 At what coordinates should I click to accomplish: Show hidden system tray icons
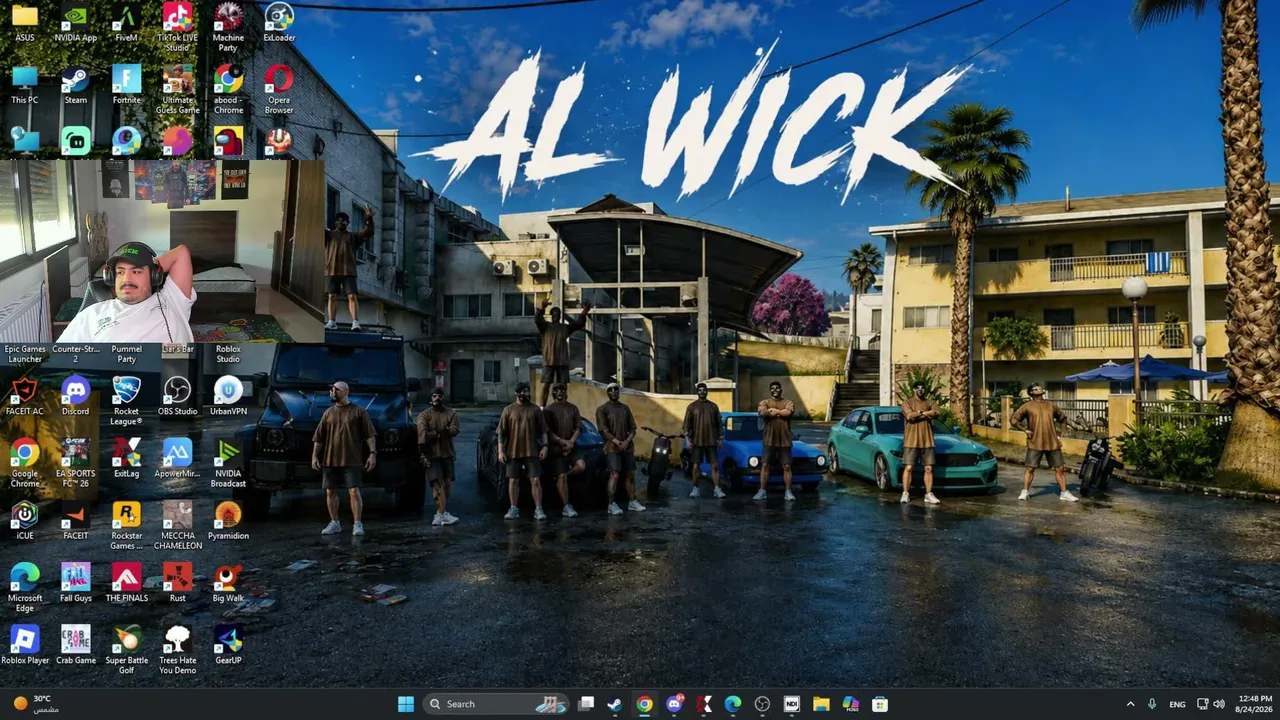click(x=1130, y=704)
